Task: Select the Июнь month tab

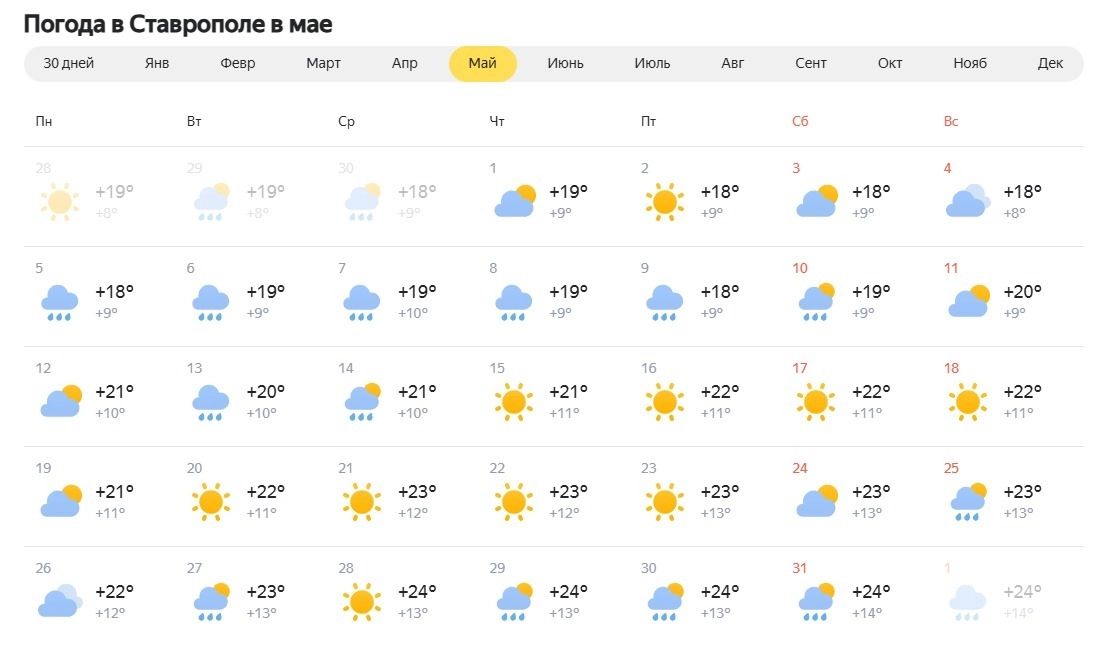Action: (565, 64)
